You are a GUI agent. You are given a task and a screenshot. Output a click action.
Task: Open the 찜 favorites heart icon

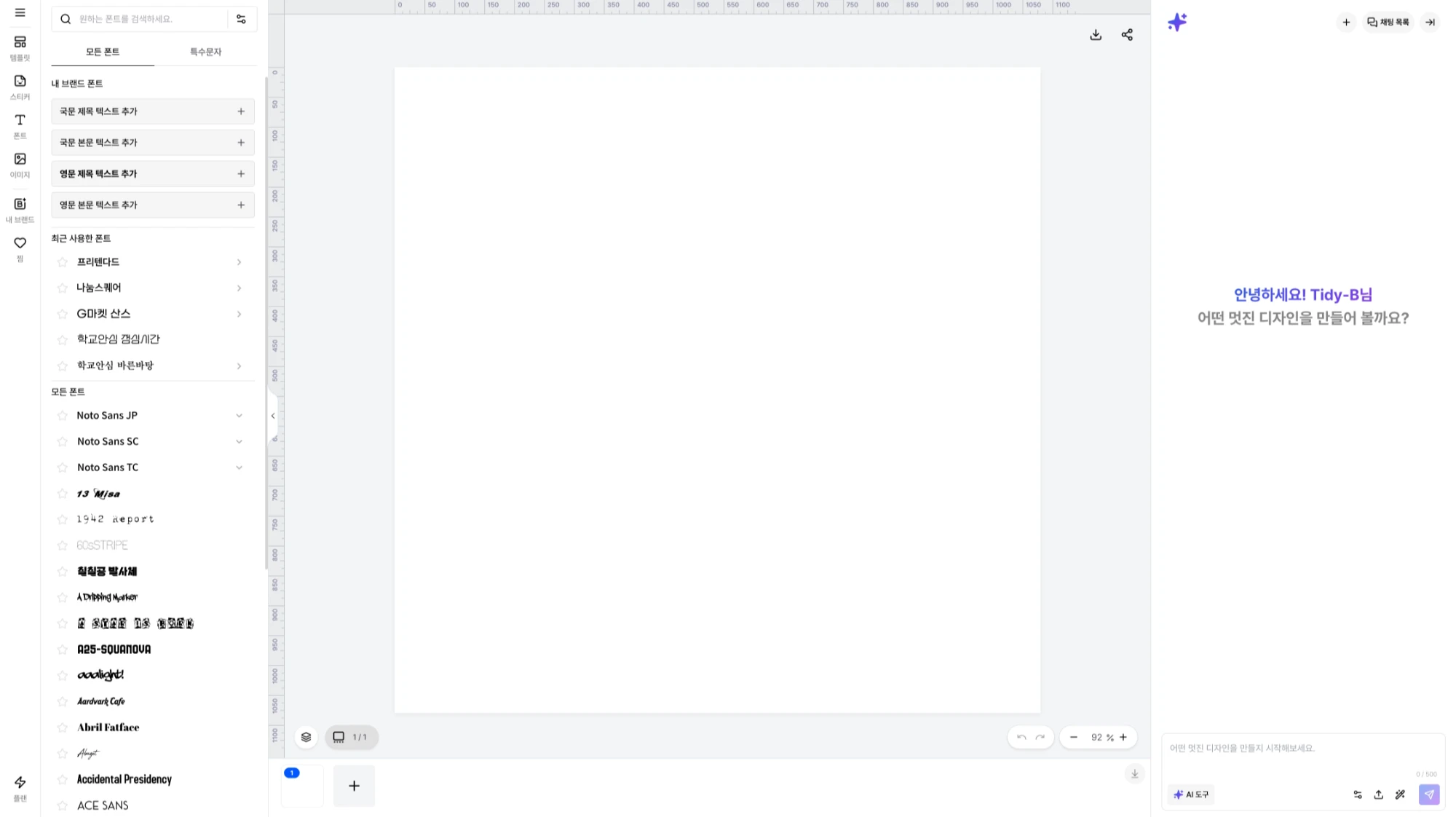coord(20,248)
